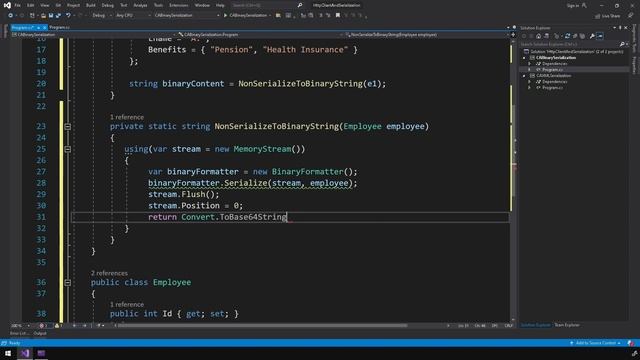Click the account icon beside Sign in

click(584, 5)
